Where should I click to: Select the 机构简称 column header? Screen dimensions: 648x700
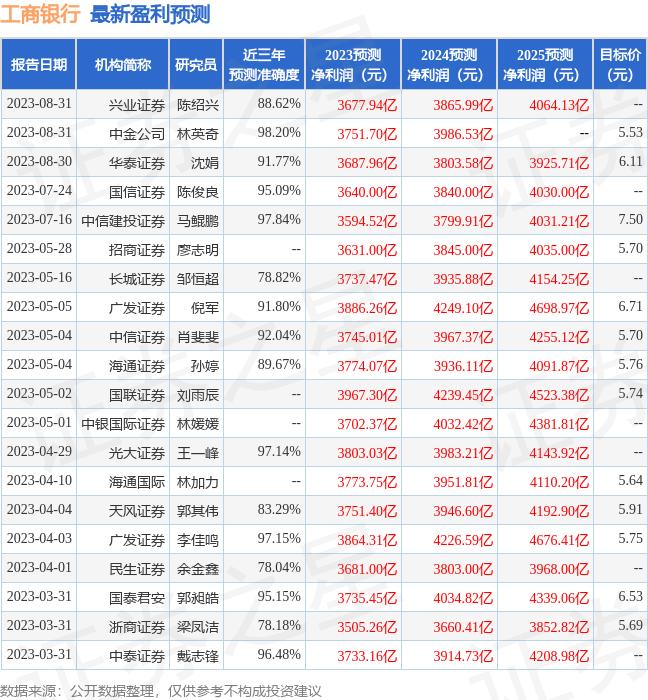point(123,65)
